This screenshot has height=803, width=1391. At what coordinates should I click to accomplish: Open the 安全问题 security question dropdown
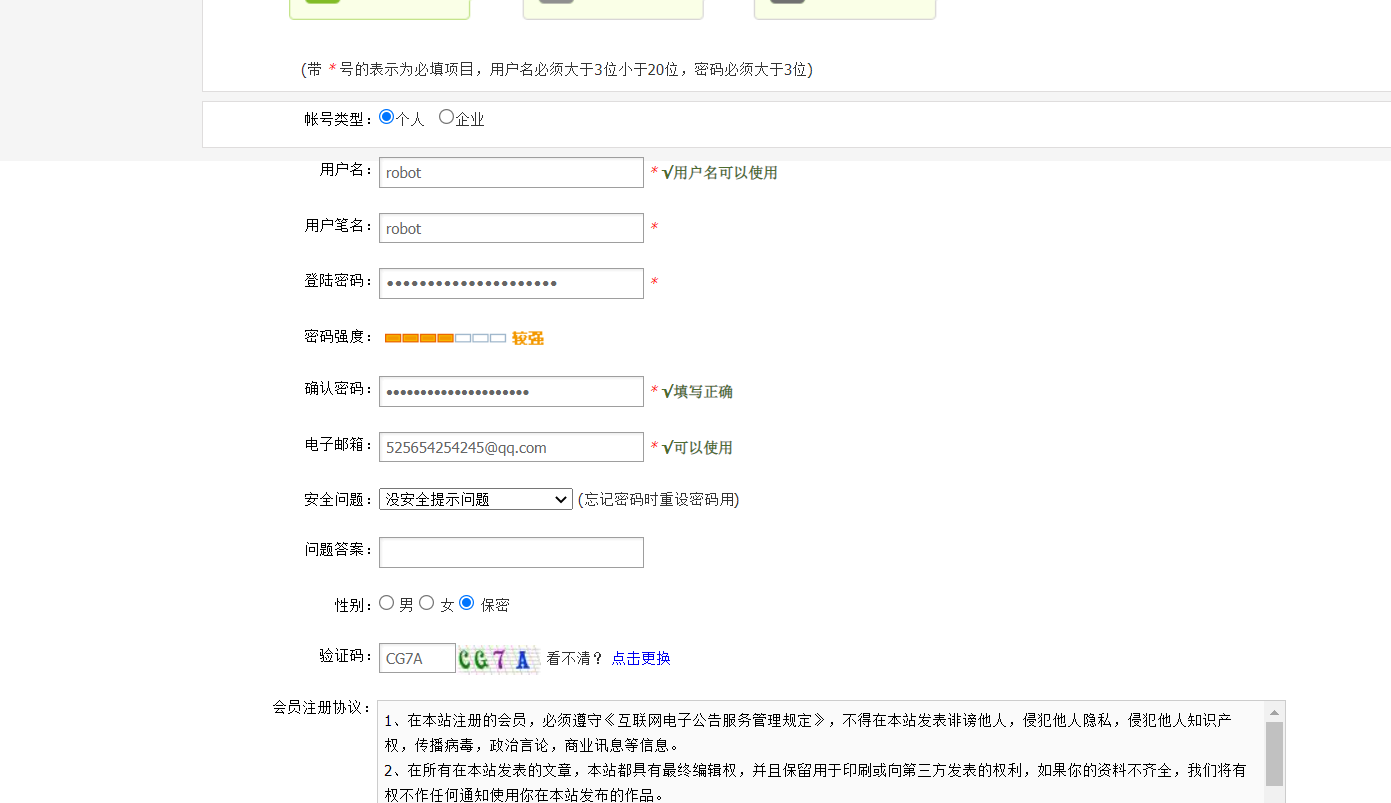475,499
